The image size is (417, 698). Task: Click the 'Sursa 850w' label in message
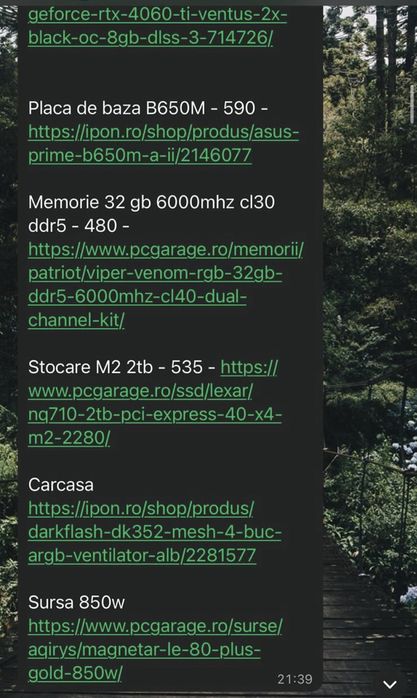click(x=77, y=602)
